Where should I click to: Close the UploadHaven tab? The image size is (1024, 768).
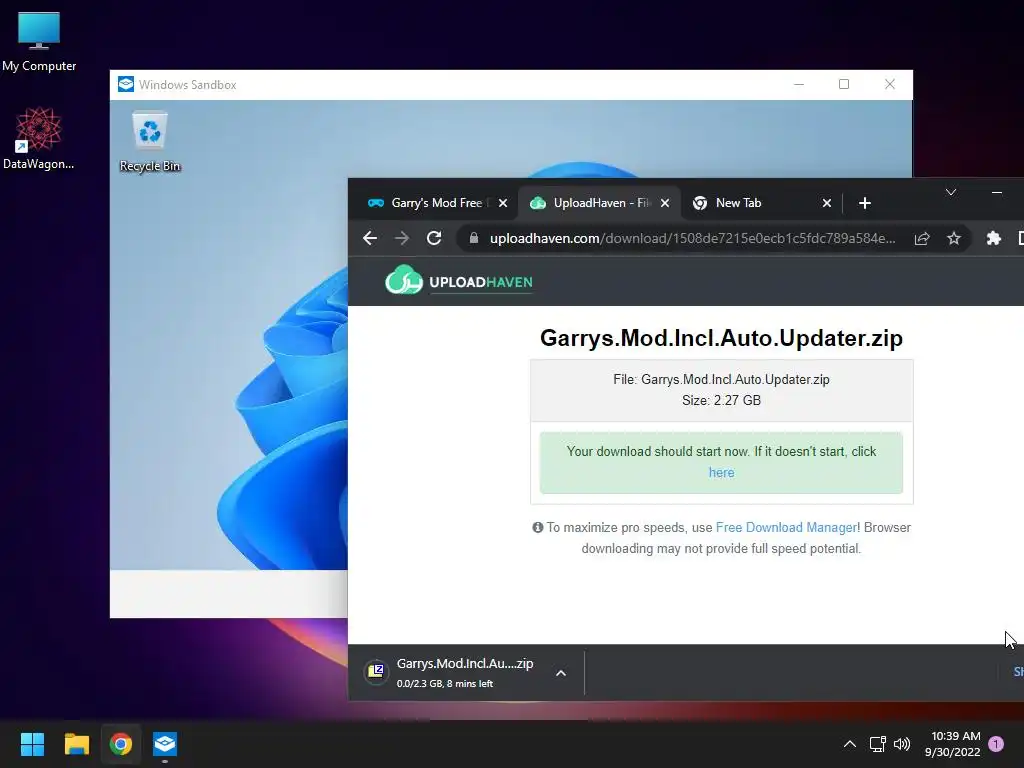[665, 203]
